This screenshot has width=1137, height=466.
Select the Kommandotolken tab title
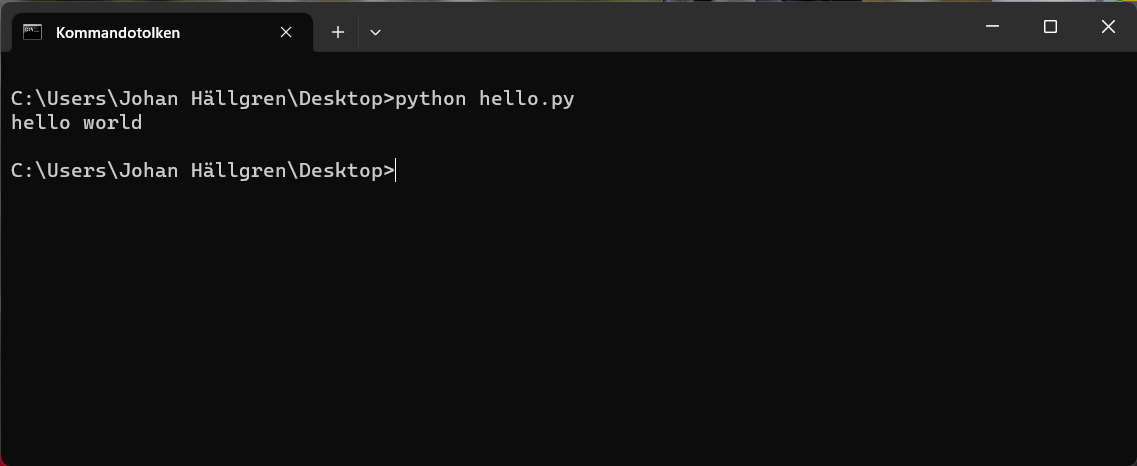tap(118, 32)
